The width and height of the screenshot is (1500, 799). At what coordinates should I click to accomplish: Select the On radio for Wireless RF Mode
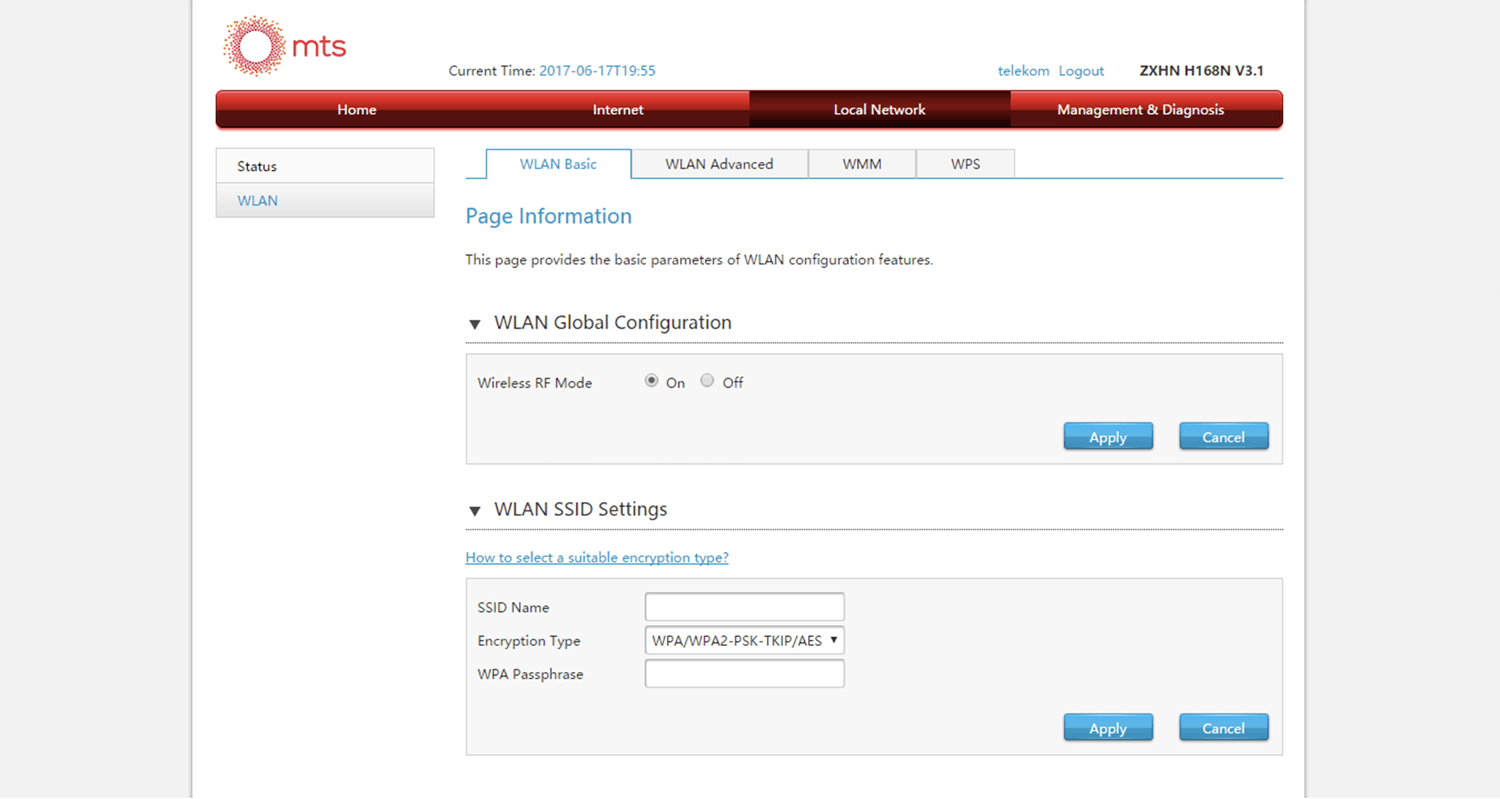click(652, 381)
